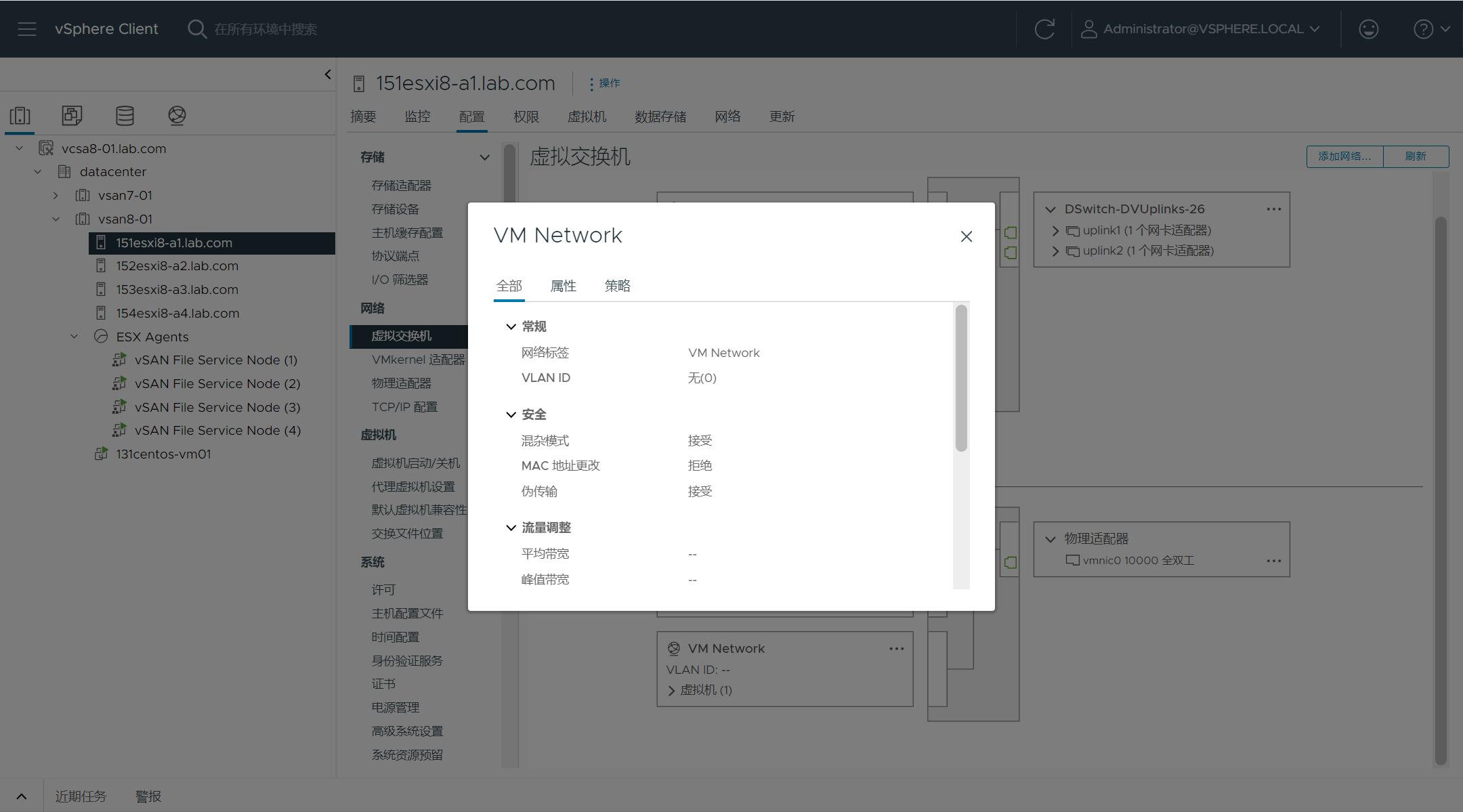
Task: Open the 权限 host tab
Action: pos(526,116)
